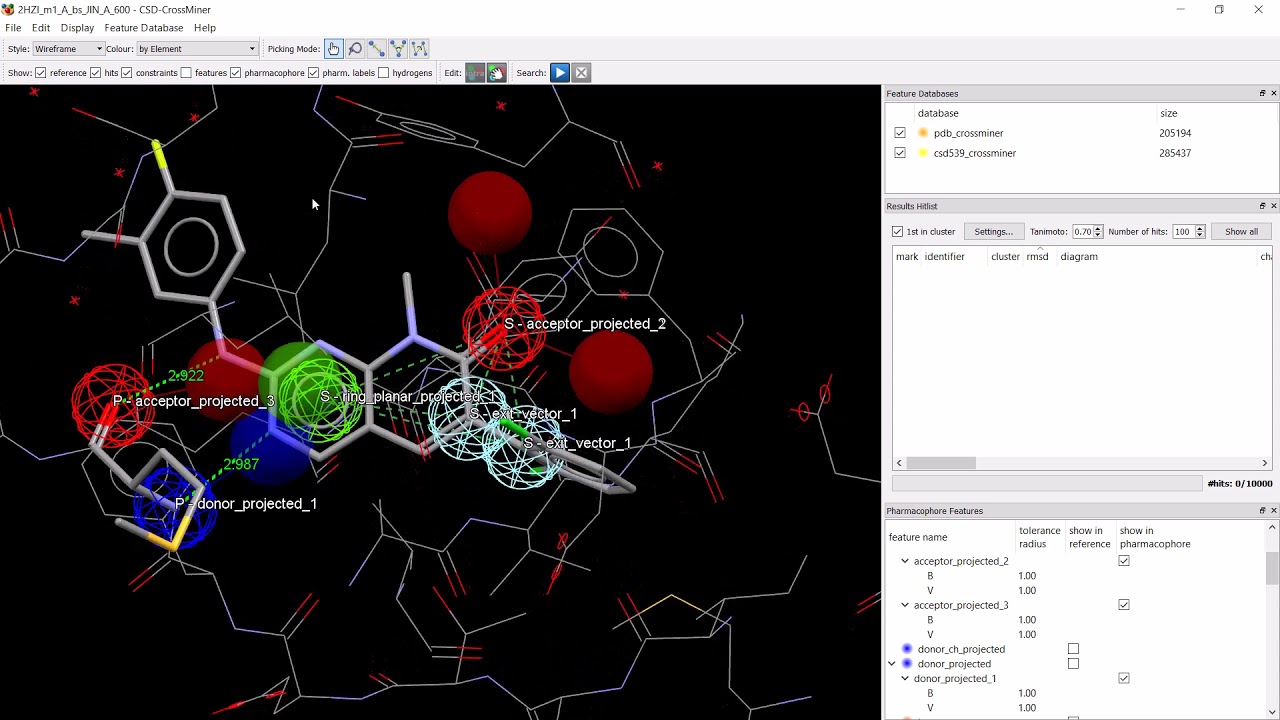The height and width of the screenshot is (720, 1280).
Task: Increase the Tanimoto value with up arrow
Action: click(1098, 229)
